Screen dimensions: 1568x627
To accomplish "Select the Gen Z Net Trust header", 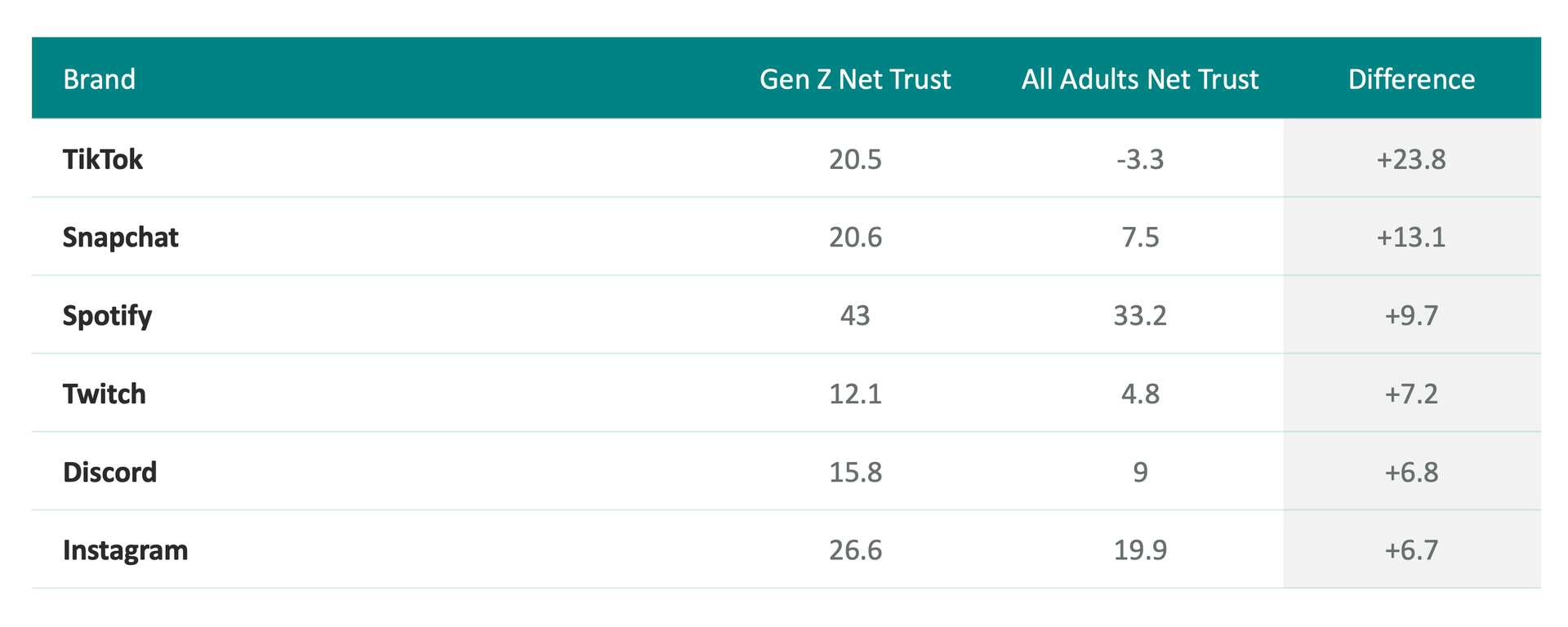I will pos(855,79).
